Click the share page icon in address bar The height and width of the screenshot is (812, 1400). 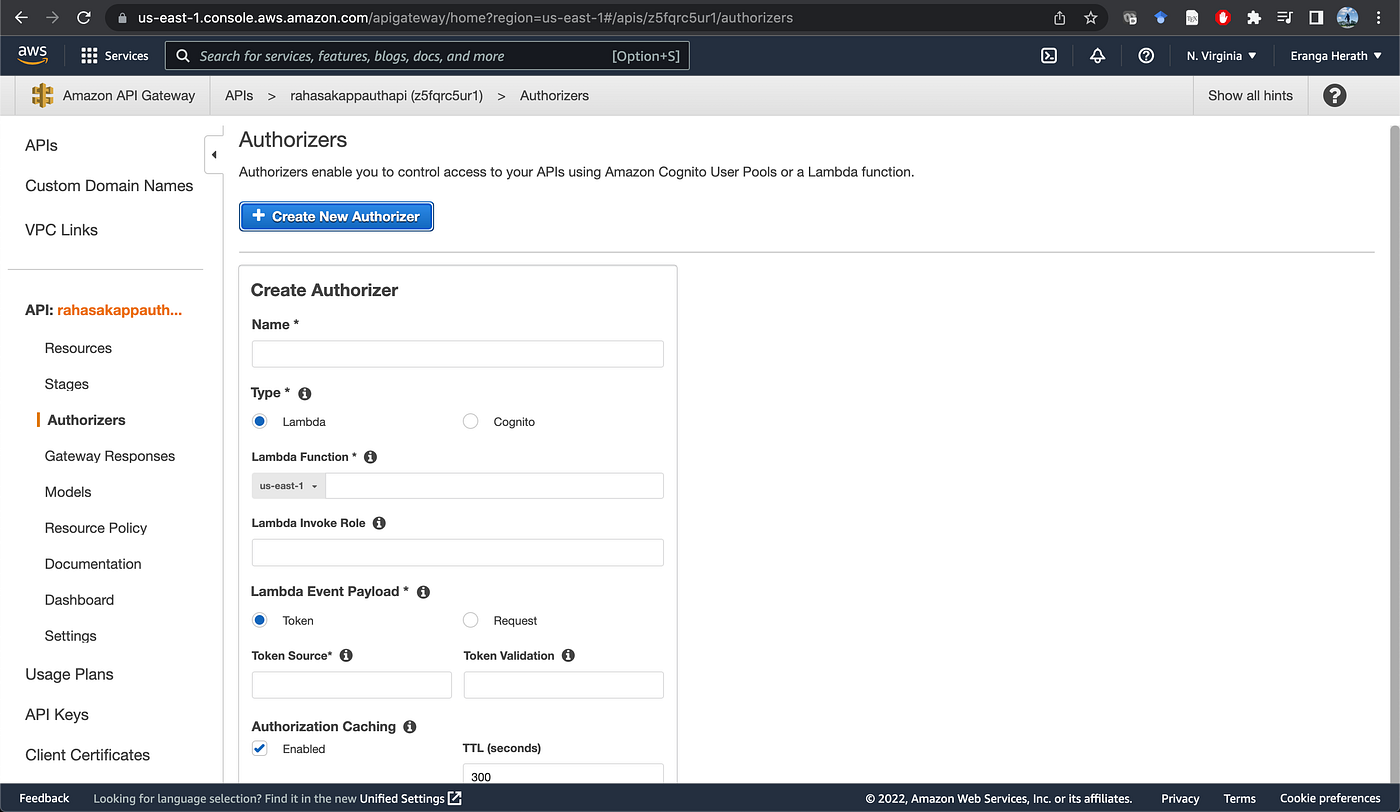pos(1060,17)
